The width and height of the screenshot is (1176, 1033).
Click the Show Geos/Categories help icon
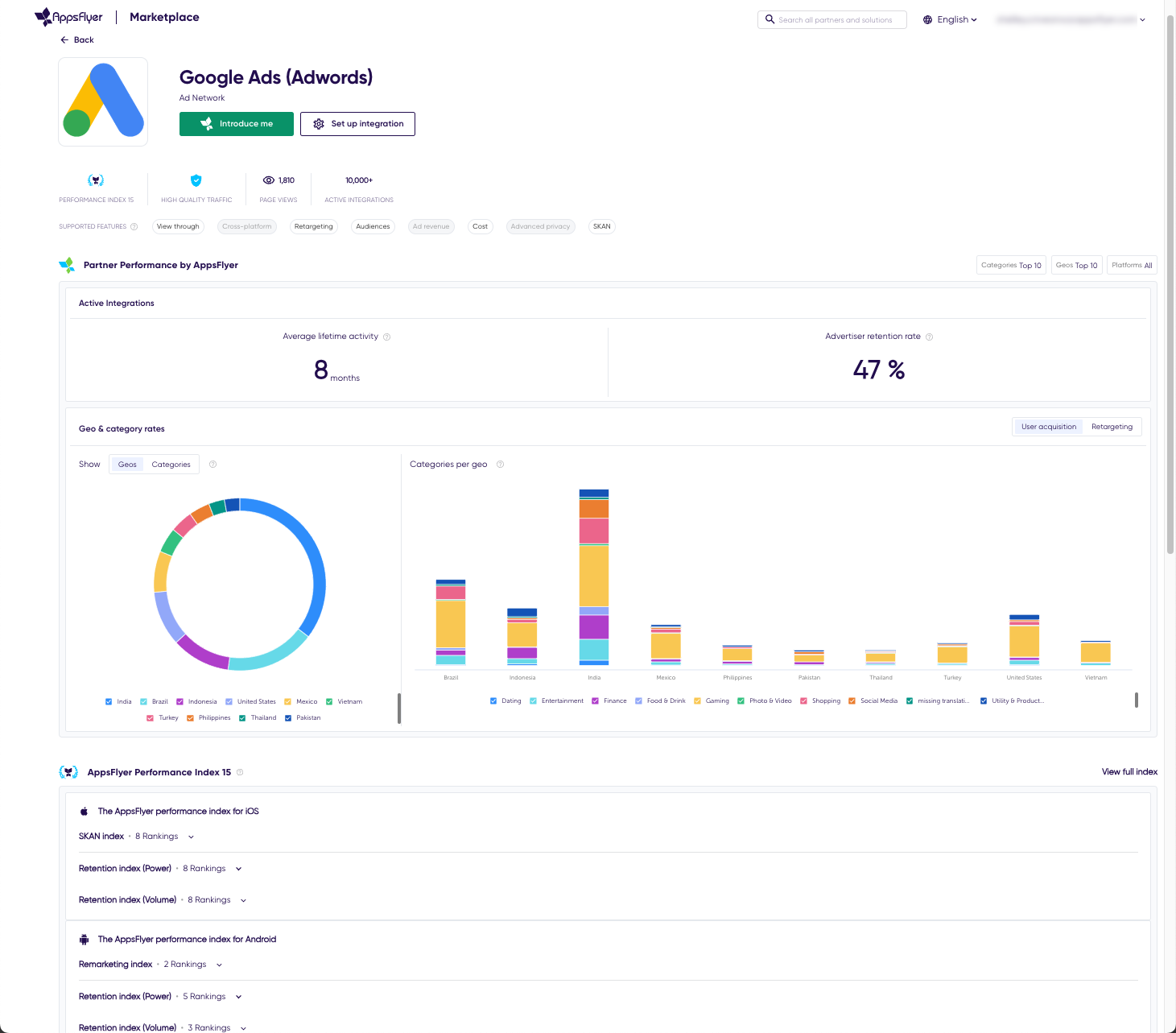(213, 464)
